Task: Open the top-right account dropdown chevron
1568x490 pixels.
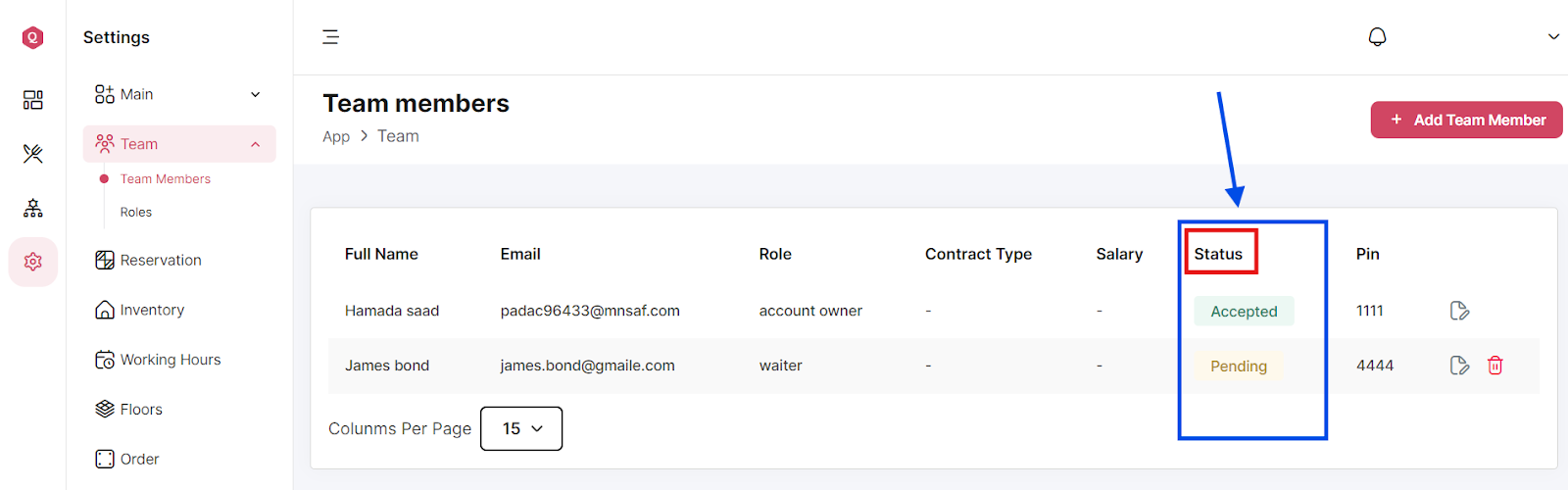Action: 1553,37
